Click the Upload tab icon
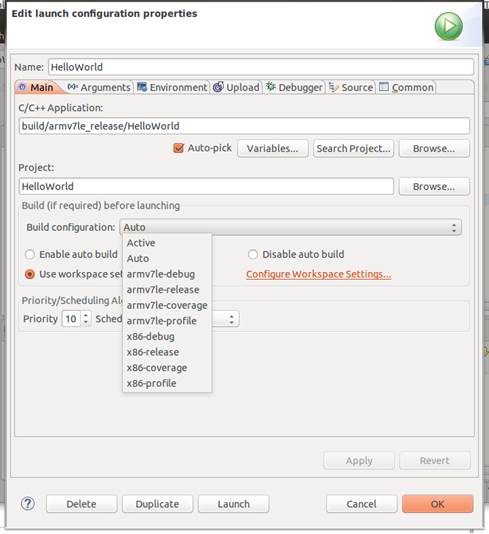489x534 pixels. [x=218, y=87]
